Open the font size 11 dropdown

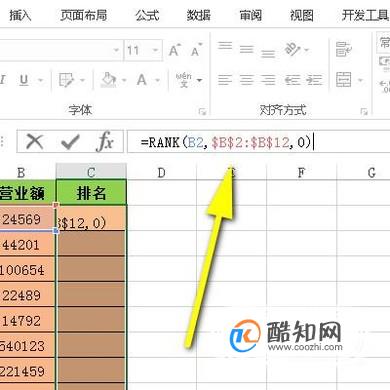[x=155, y=50]
